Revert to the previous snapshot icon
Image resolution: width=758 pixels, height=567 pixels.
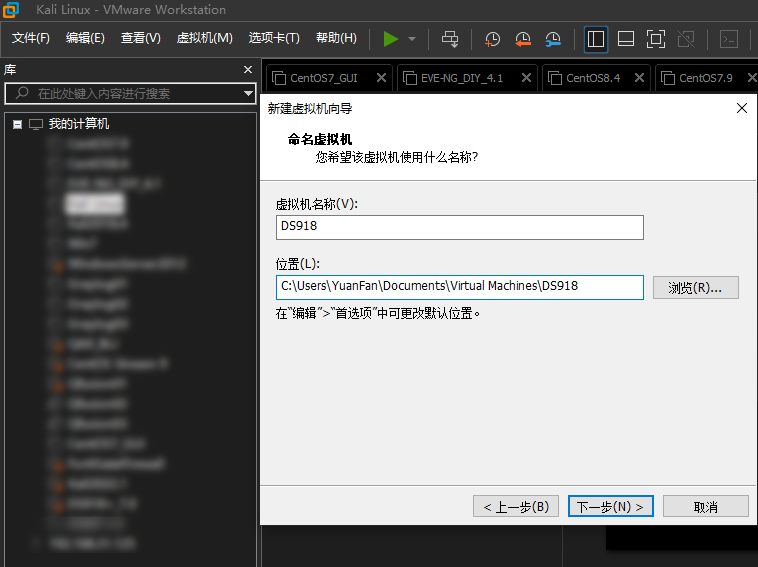(523, 39)
